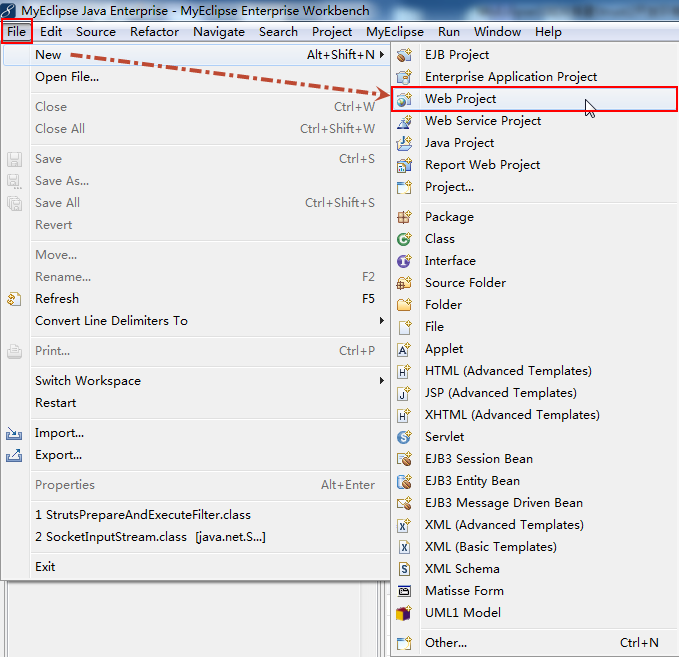The image size is (679, 657).
Task: Click the JSP Advanced Templates icon
Action: 404,393
